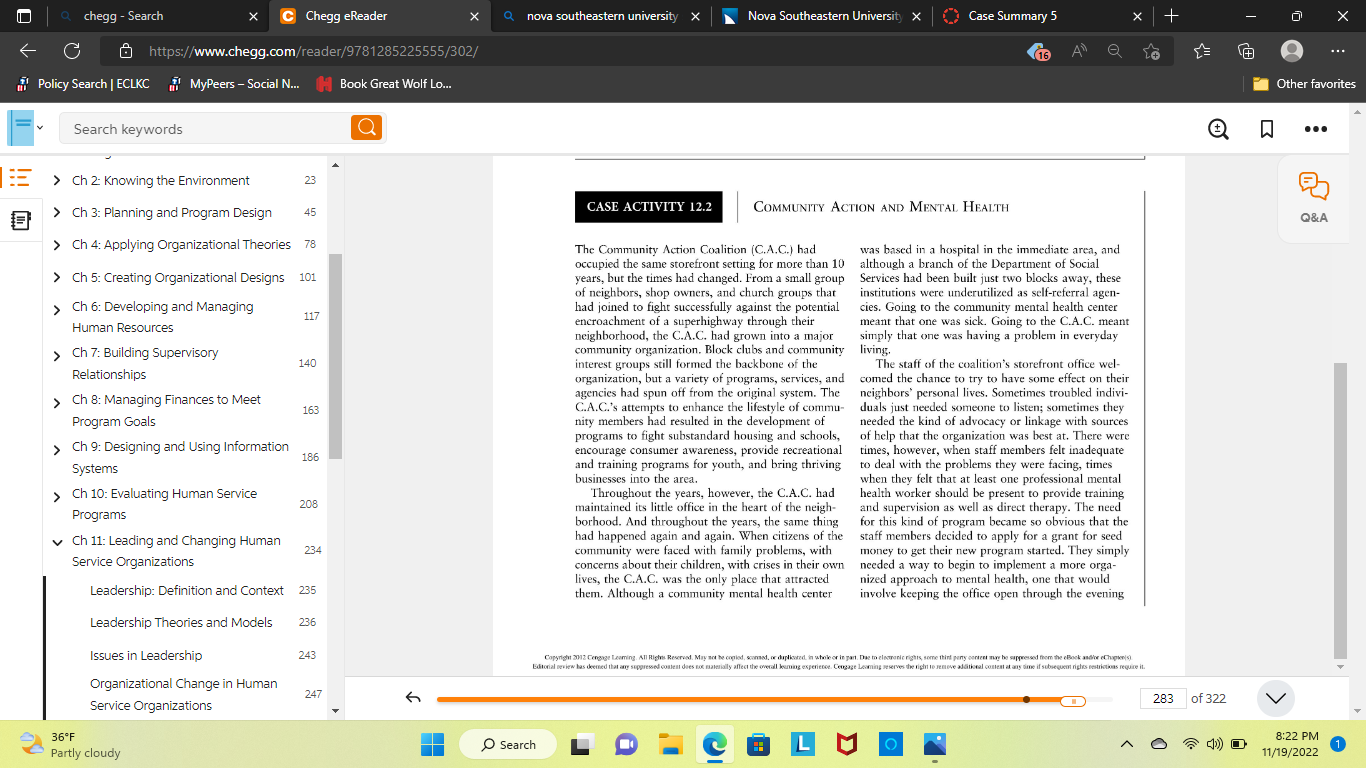Click the table of contents scrollbar
1366x768 pixels.
tap(336, 356)
